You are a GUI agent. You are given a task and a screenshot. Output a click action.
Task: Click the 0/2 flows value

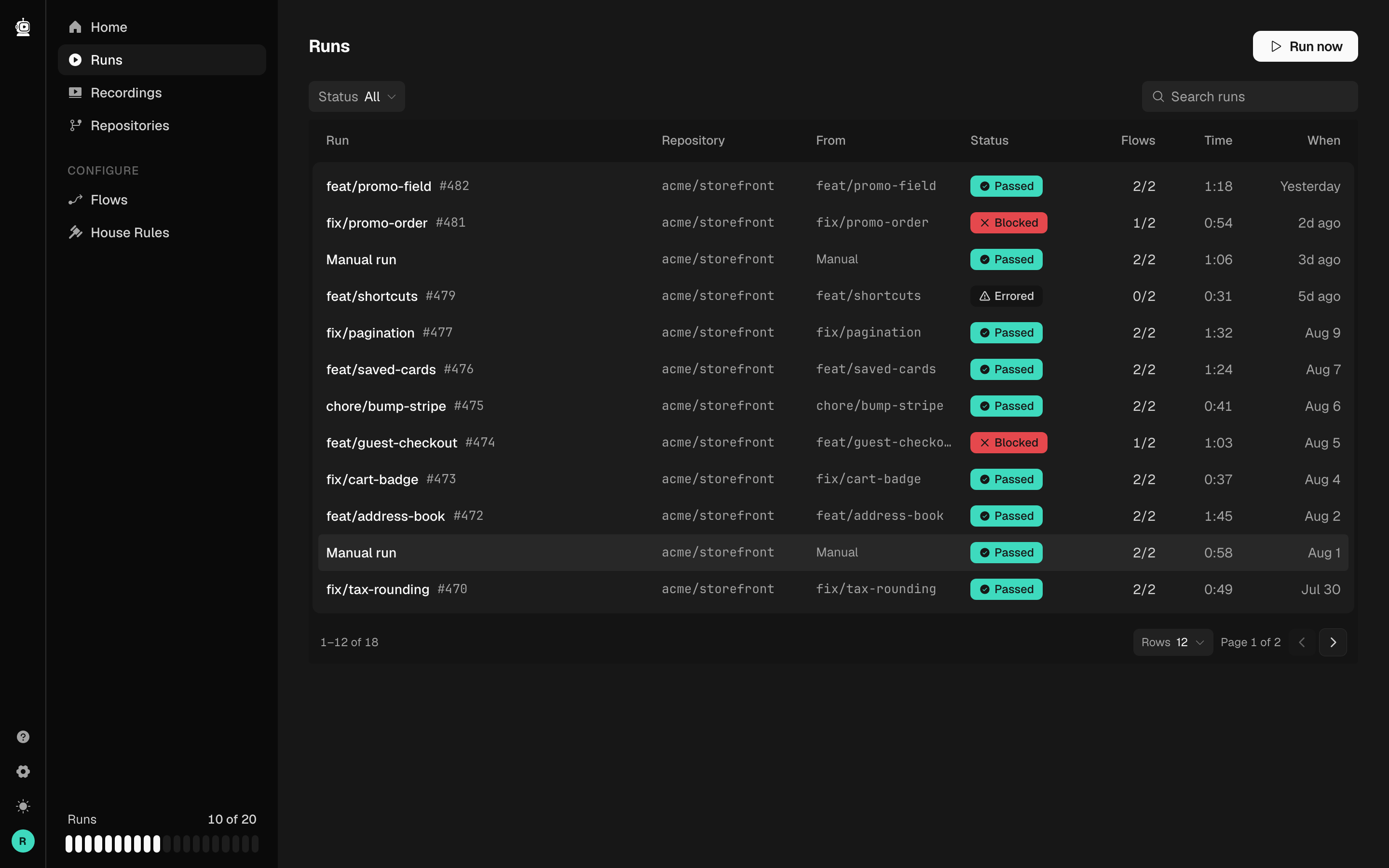(x=1144, y=296)
